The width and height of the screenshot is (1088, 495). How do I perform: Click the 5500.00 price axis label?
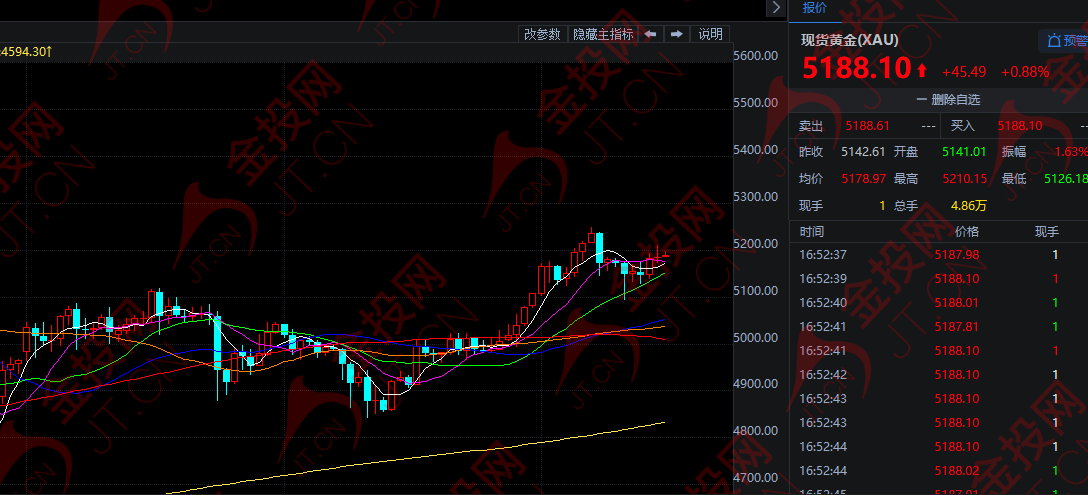point(756,103)
